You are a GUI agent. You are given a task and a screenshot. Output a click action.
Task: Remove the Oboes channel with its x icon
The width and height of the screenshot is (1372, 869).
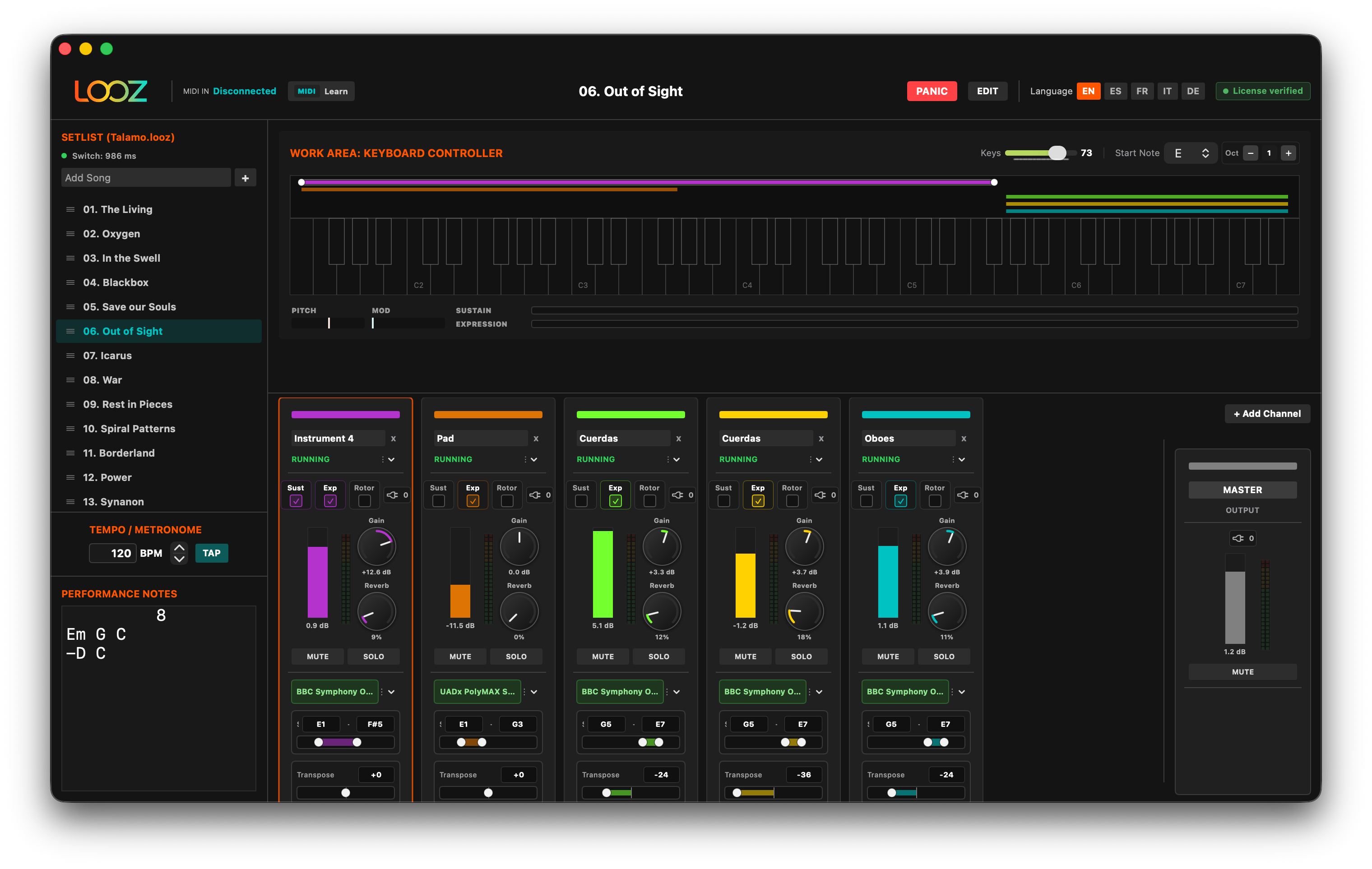[964, 439]
